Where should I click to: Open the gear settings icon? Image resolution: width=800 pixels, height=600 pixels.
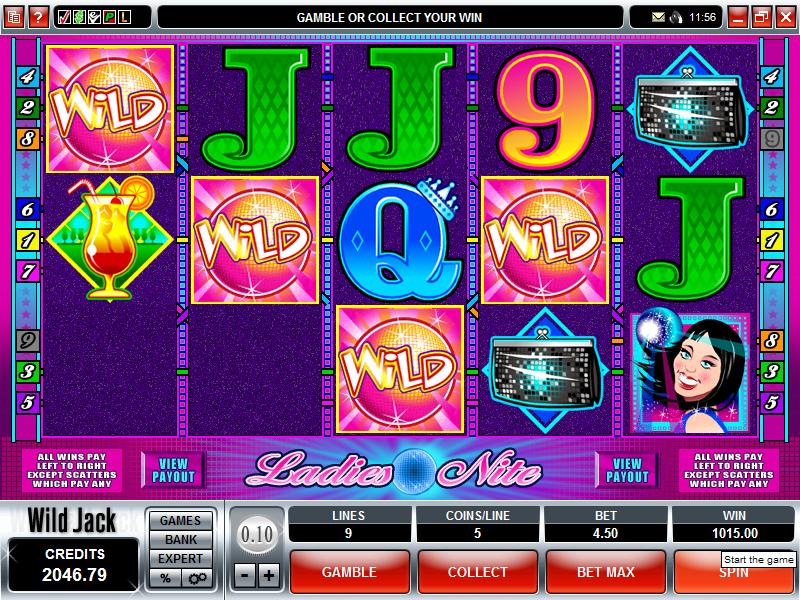(x=197, y=578)
